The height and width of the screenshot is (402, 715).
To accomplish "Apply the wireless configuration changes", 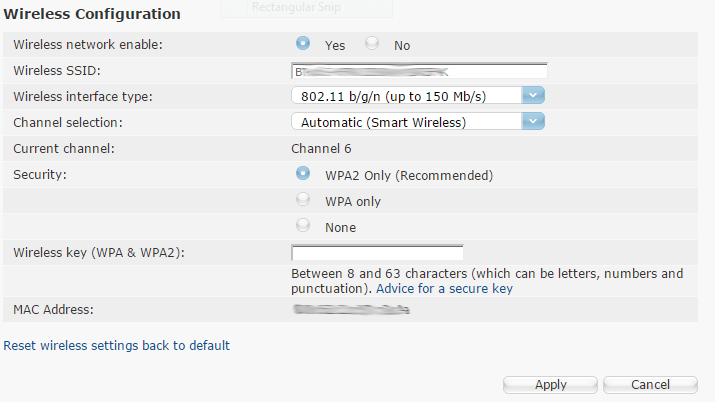I will [550, 385].
